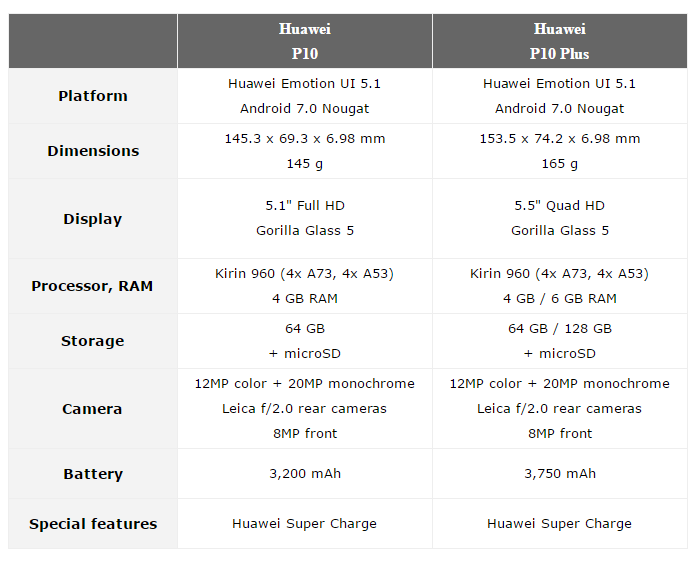
Task: Click the 3,200 mAh battery value
Action: coord(305,474)
